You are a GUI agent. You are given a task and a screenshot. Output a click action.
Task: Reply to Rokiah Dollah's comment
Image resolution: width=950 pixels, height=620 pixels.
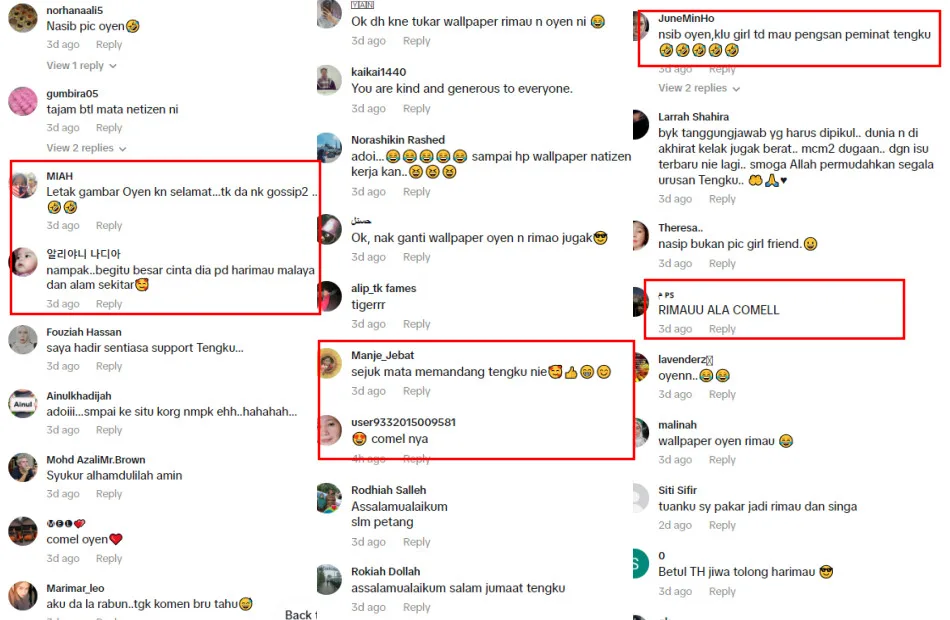pyautogui.click(x=417, y=607)
